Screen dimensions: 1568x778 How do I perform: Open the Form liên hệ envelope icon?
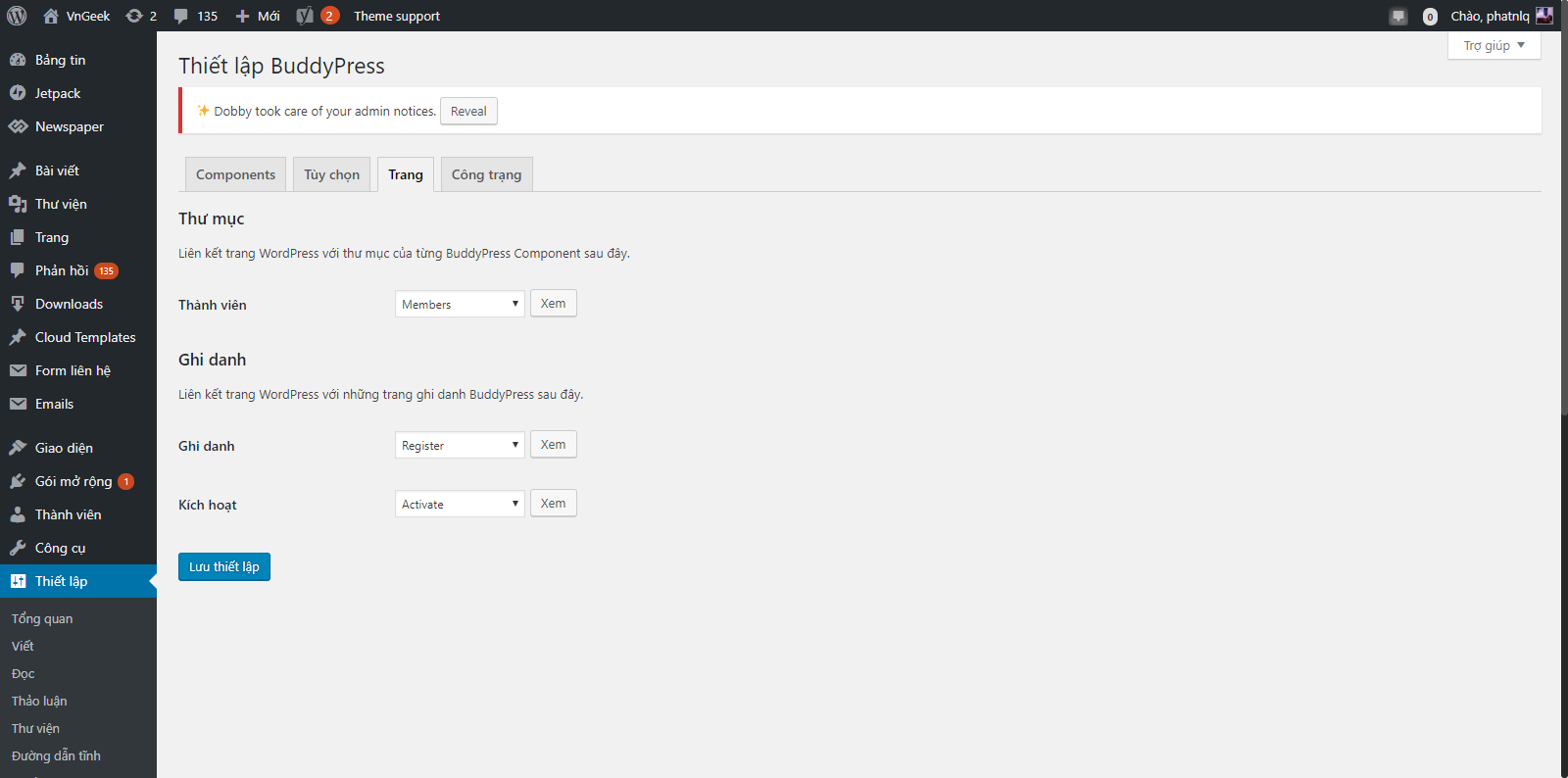click(18, 370)
